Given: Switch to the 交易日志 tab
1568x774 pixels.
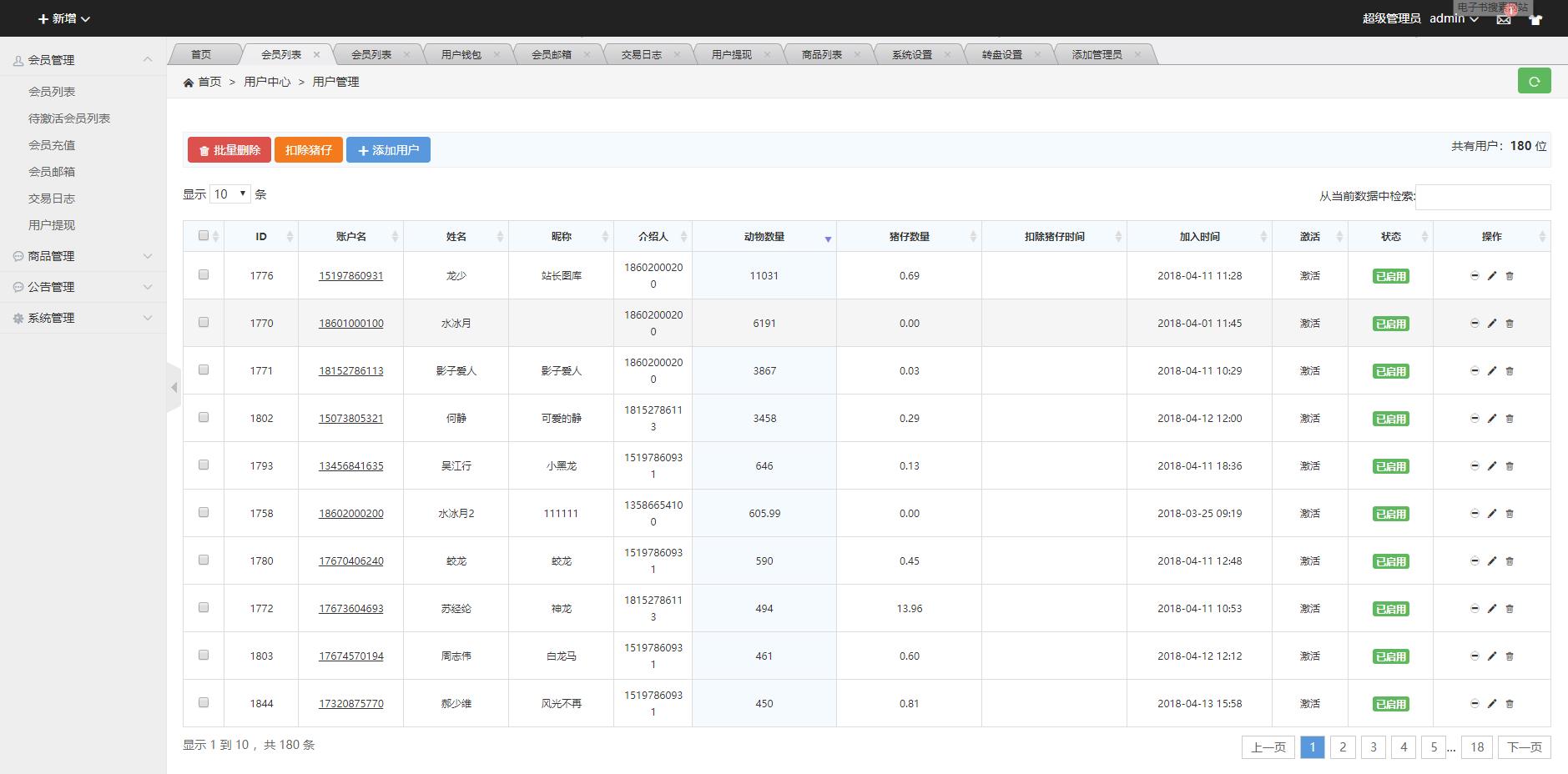Looking at the screenshot, I should coord(642,54).
